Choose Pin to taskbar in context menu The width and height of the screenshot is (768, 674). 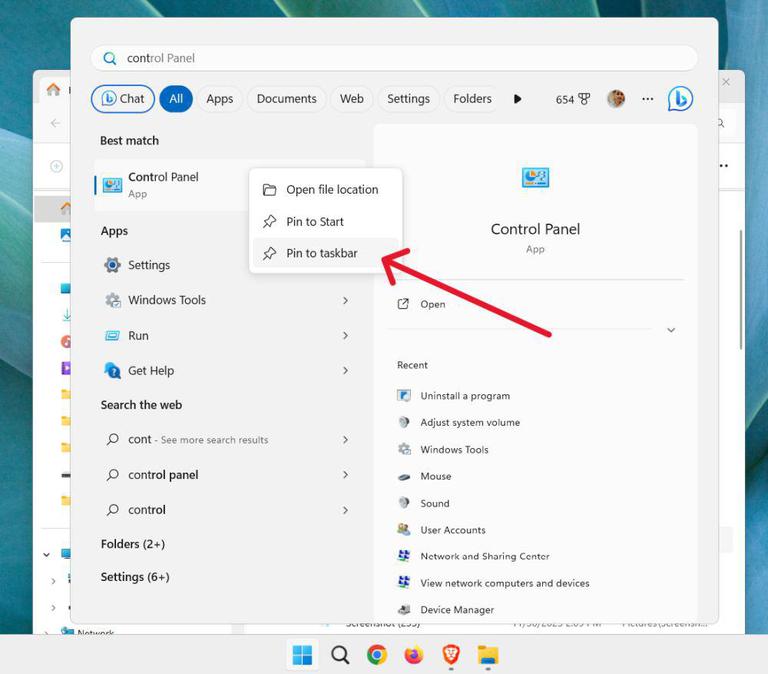[326, 253]
